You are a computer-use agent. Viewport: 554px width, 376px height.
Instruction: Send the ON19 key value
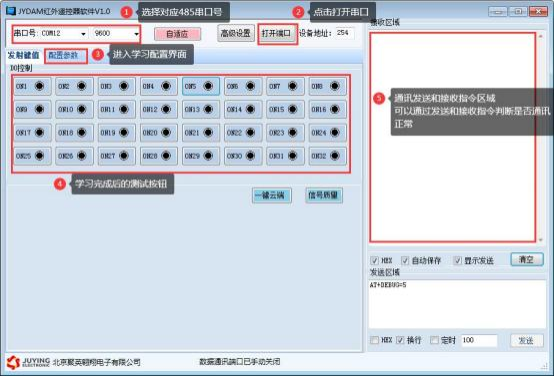coord(116,133)
